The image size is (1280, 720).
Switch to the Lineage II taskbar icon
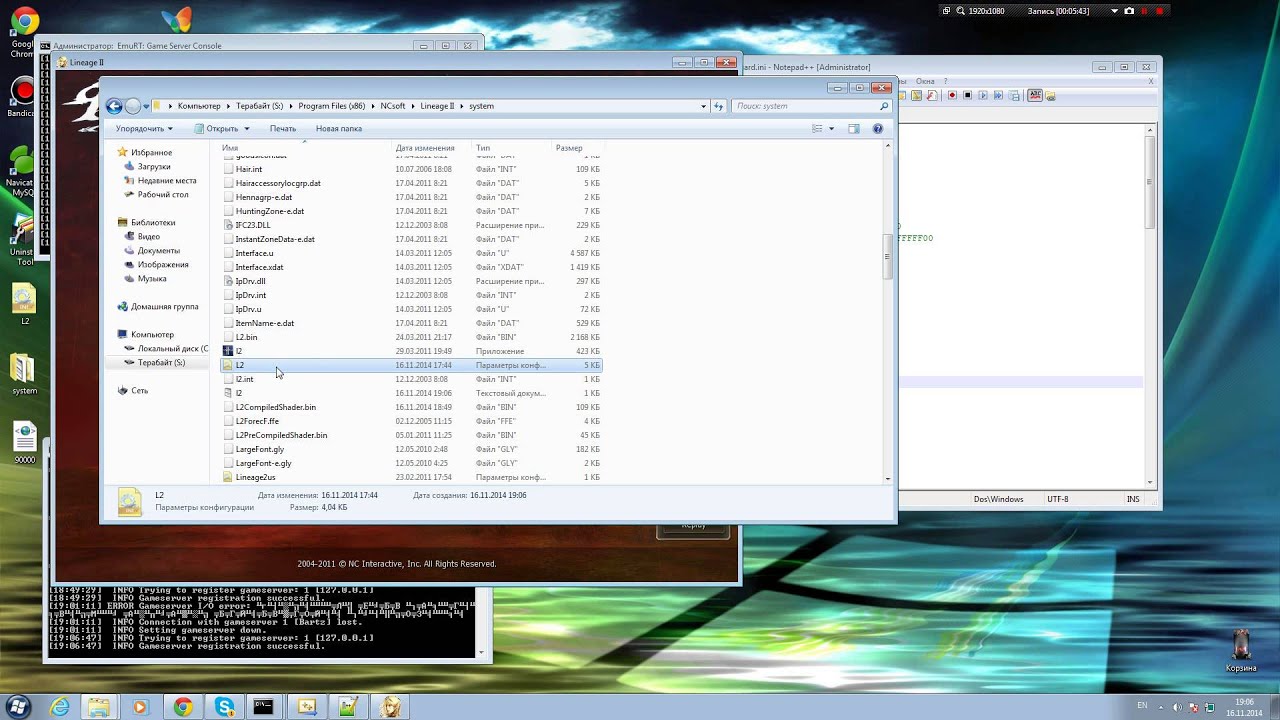click(x=388, y=706)
